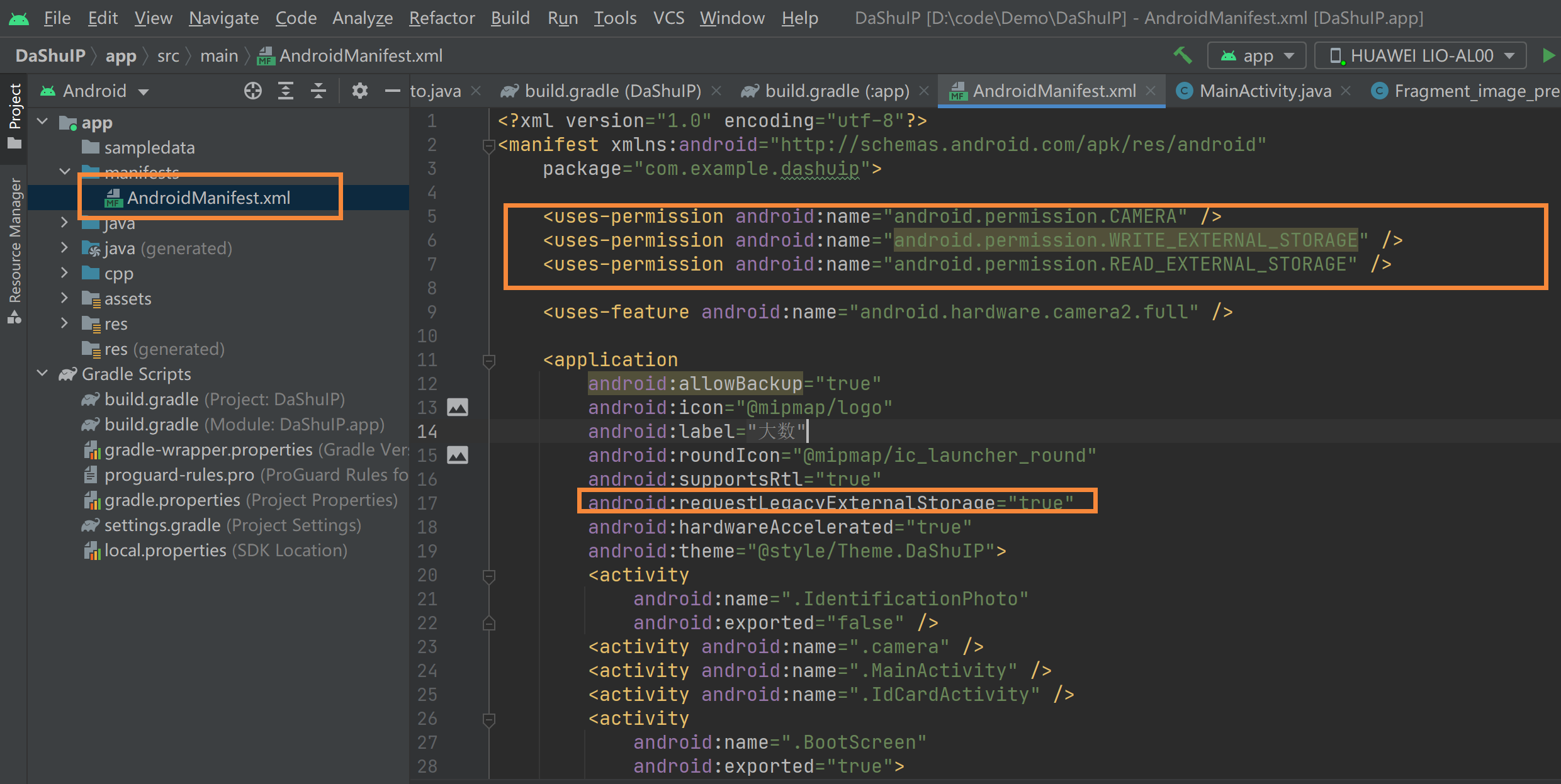Open the File menu
This screenshot has width=1561, height=784.
57,18
